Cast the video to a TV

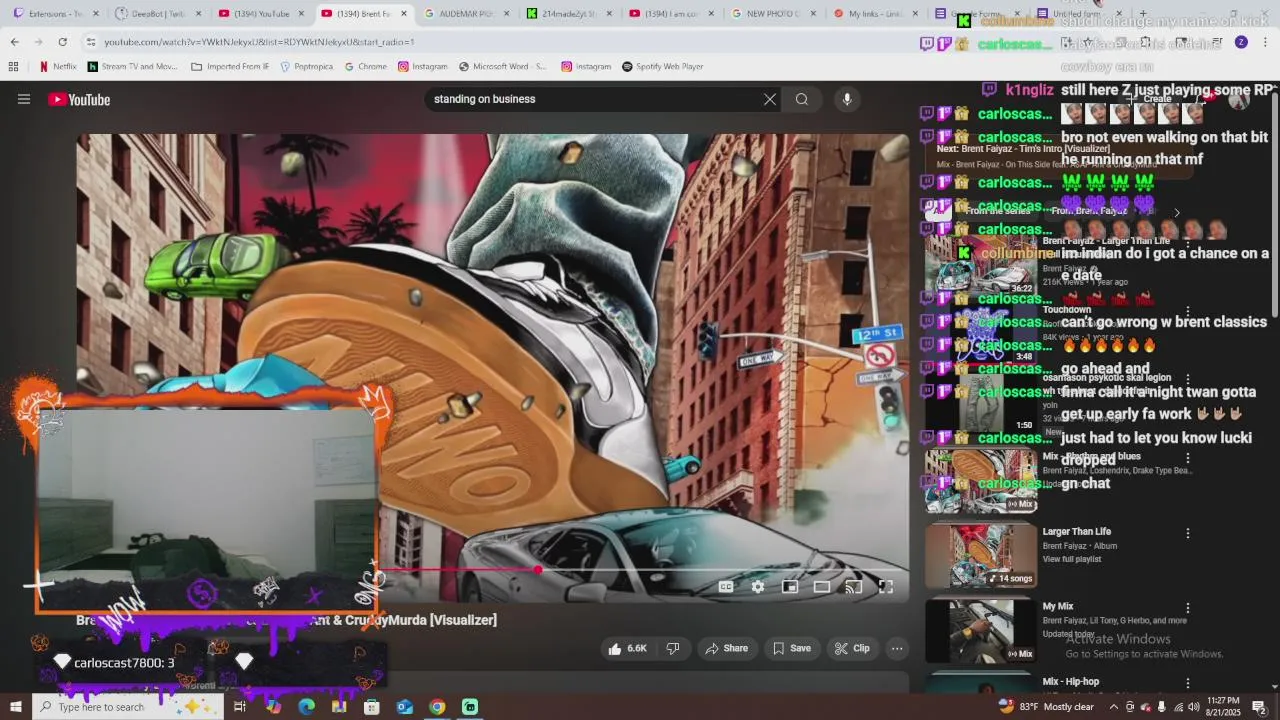tap(854, 587)
